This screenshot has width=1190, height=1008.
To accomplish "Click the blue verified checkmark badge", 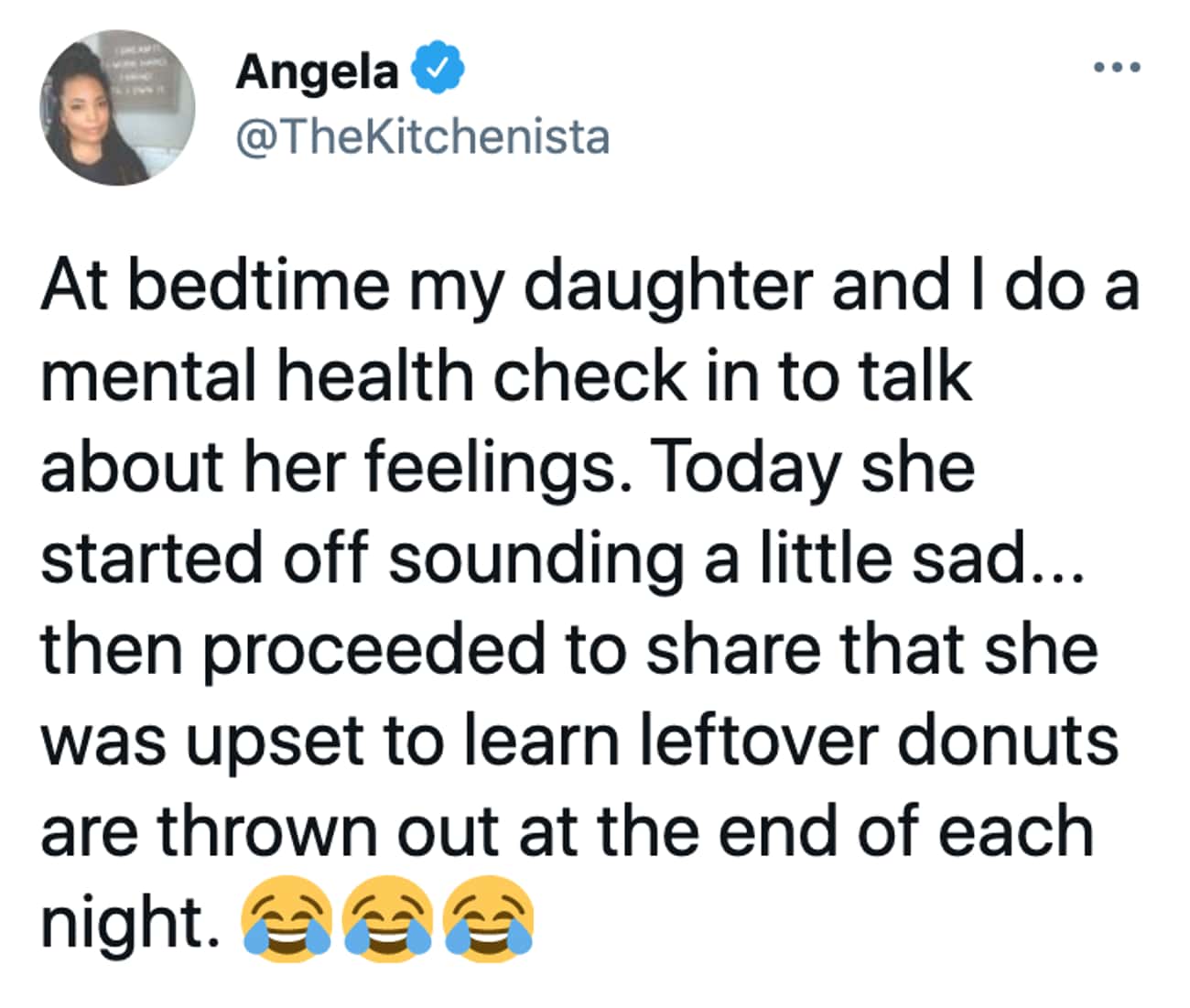I will [x=438, y=70].
